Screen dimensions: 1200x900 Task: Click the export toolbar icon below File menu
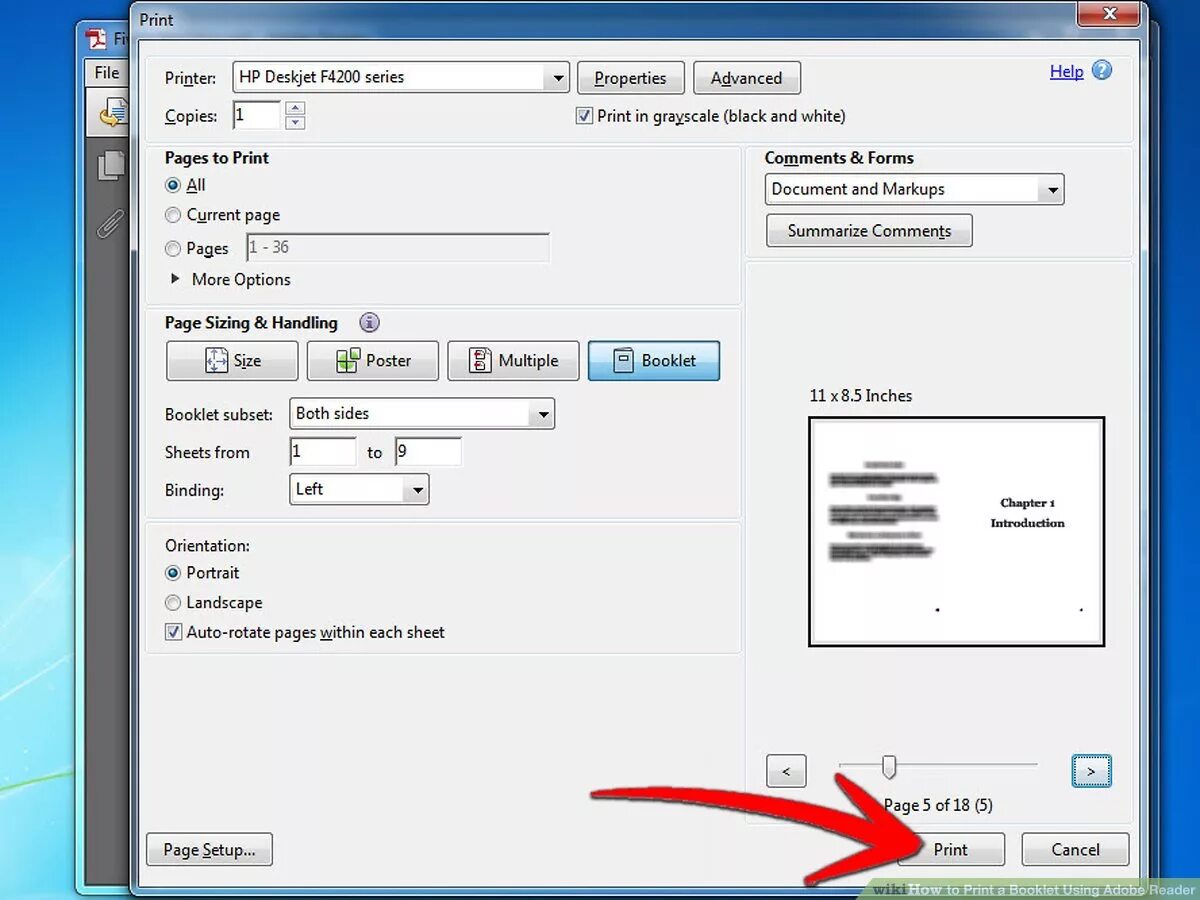114,112
